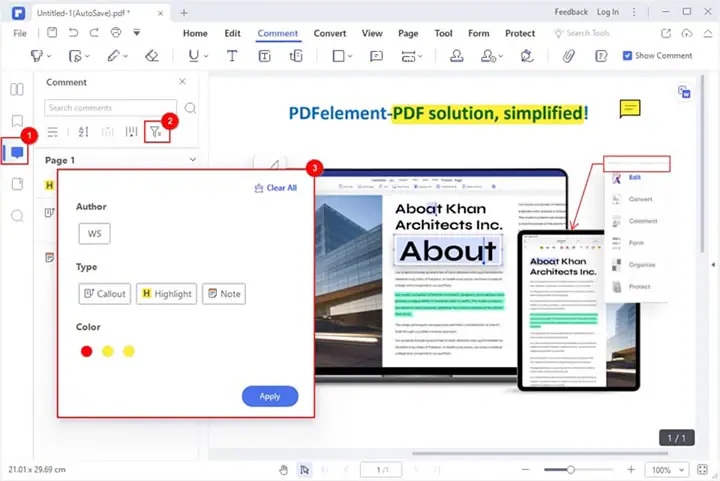This screenshot has height=481, width=720.
Task: Toggle the WS author filter
Action: (x=94, y=234)
